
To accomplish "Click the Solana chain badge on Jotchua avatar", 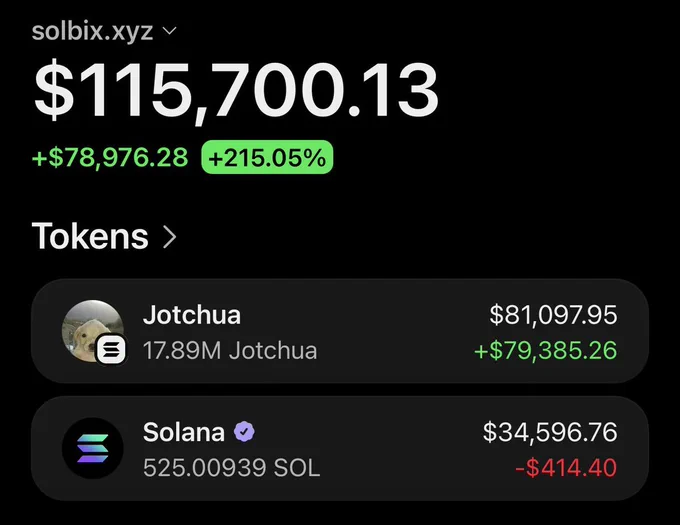I will [111, 349].
